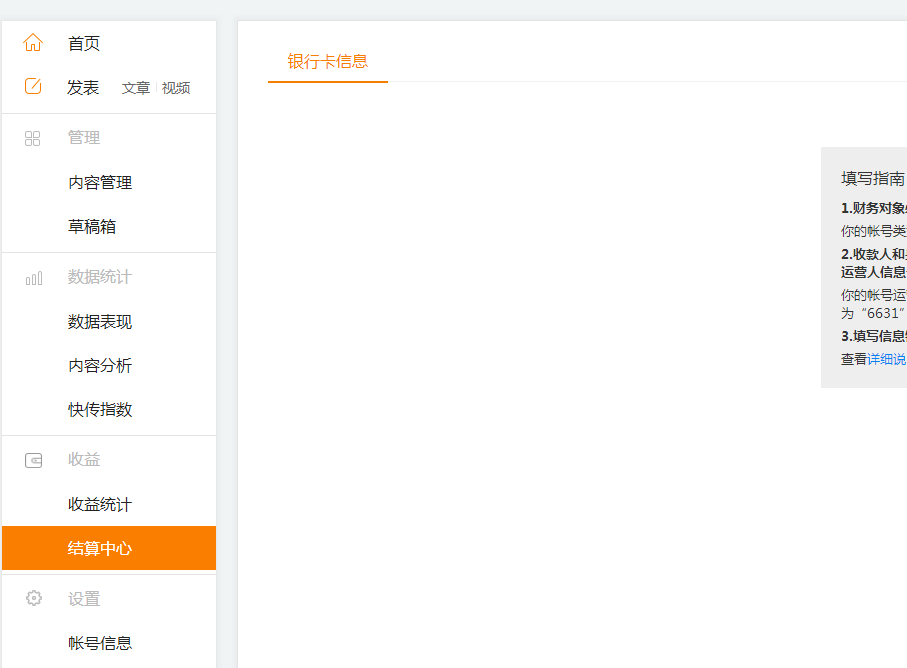The height and width of the screenshot is (668, 907).
Task: Click the gear icon beside 设置
Action: [x=33, y=598]
